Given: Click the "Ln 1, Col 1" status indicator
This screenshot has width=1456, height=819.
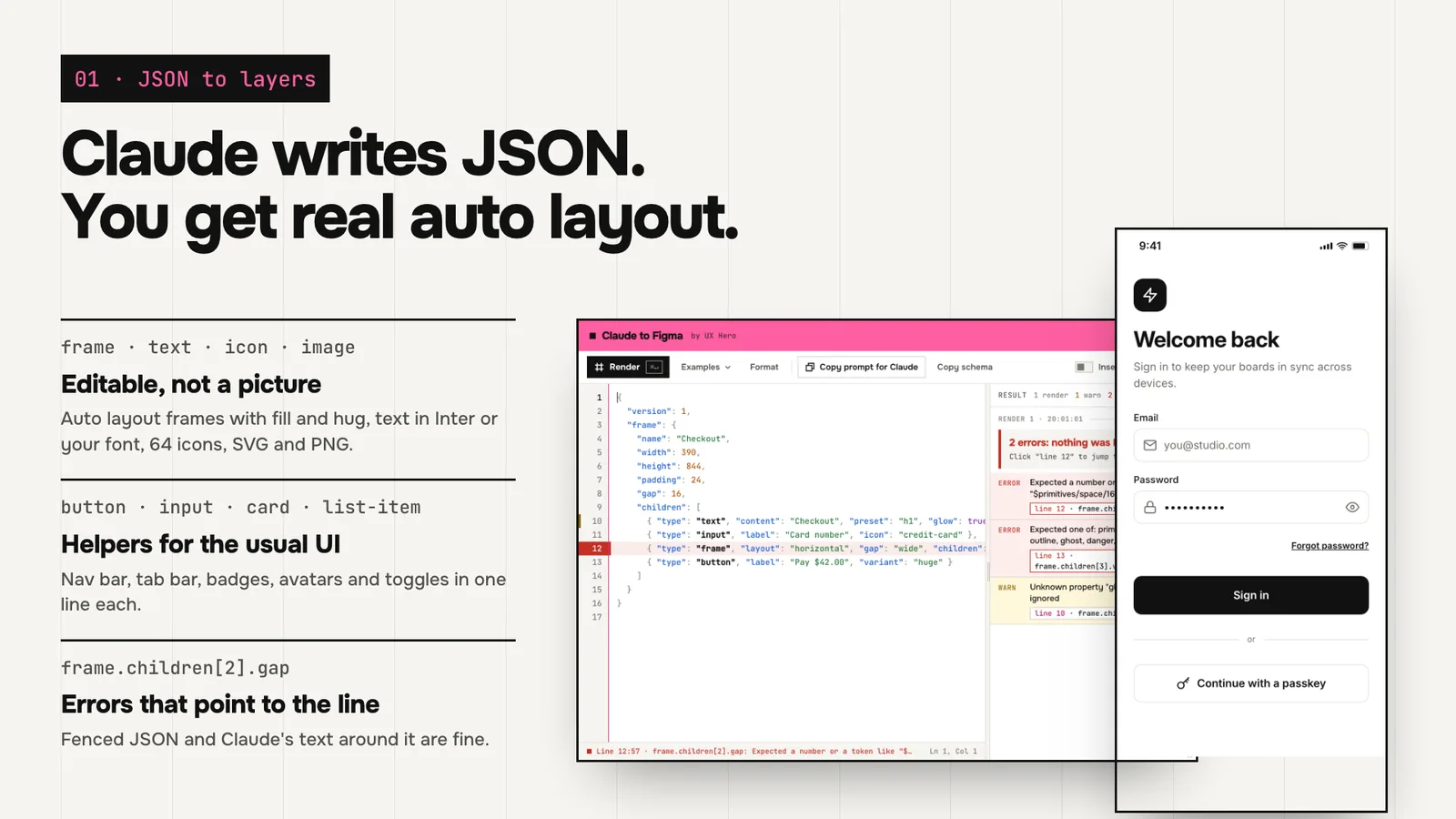Looking at the screenshot, I should [953, 752].
